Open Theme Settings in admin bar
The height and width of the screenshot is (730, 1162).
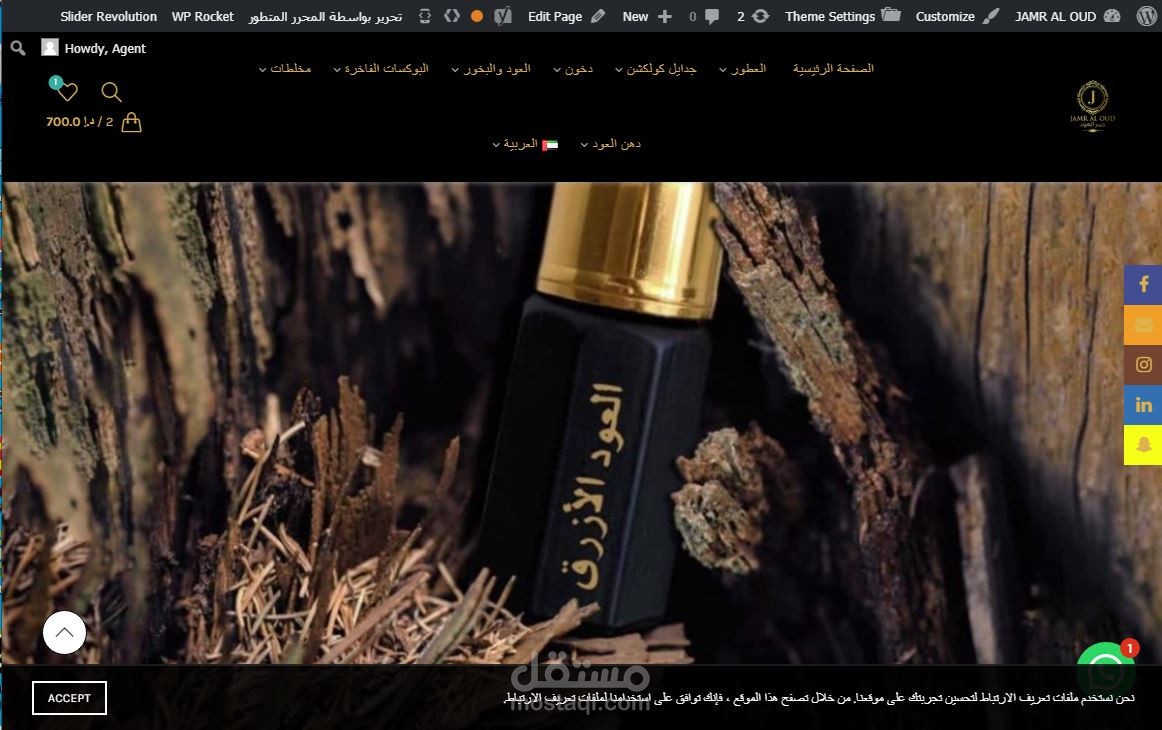pos(843,16)
